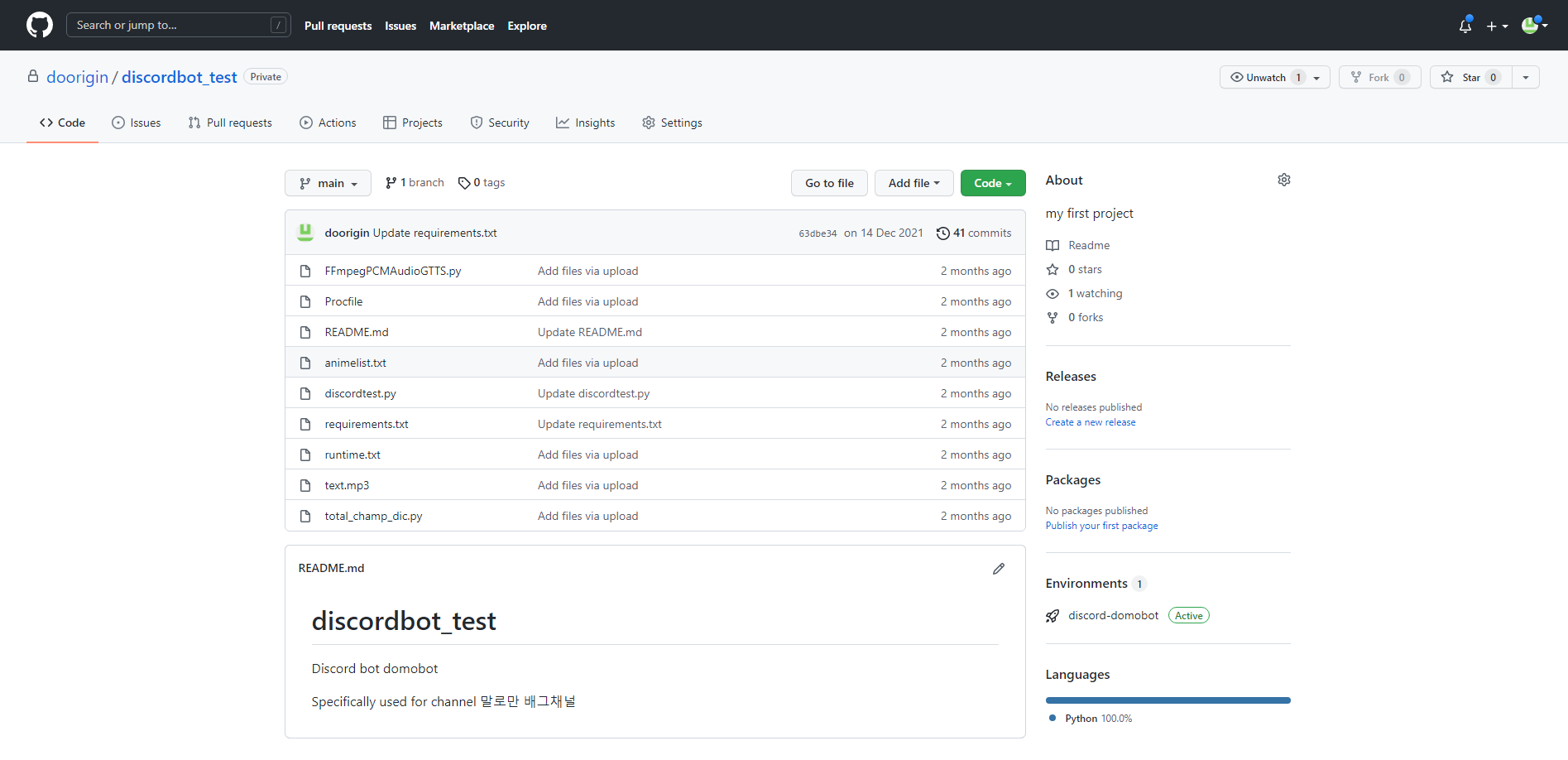Screen dimensions: 1568x760
Task: Open commit 63dbe34
Action: pos(818,233)
